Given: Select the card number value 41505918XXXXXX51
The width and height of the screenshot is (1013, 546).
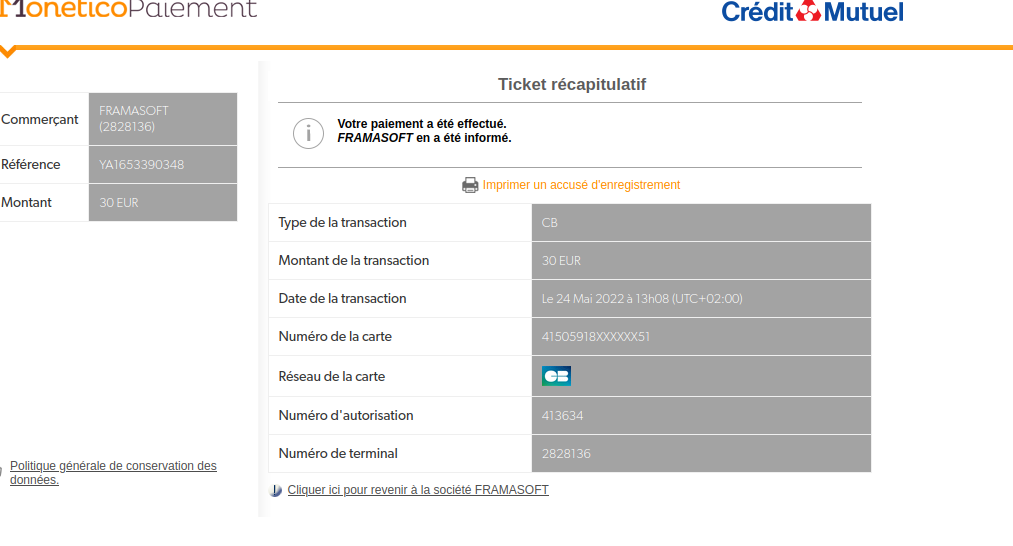Looking at the screenshot, I should tap(596, 337).
